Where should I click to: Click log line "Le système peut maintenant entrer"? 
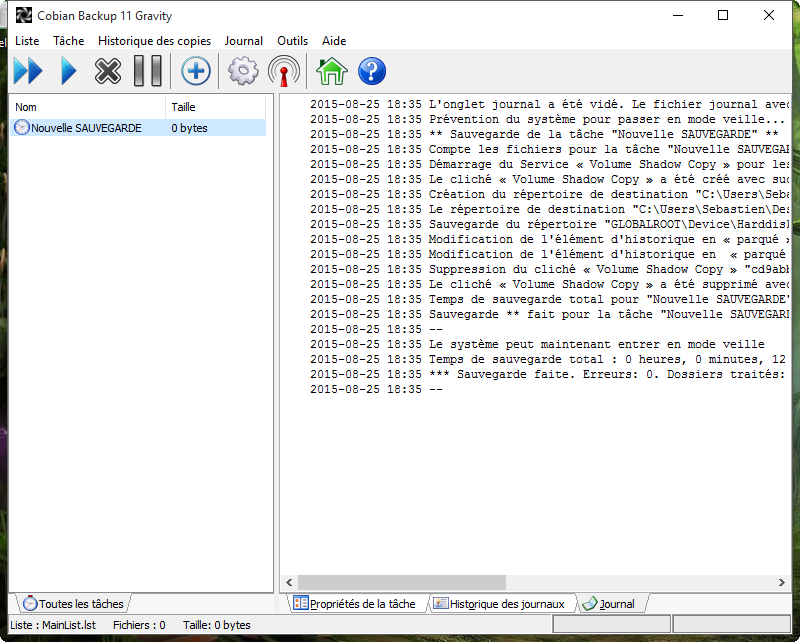[x=537, y=344]
